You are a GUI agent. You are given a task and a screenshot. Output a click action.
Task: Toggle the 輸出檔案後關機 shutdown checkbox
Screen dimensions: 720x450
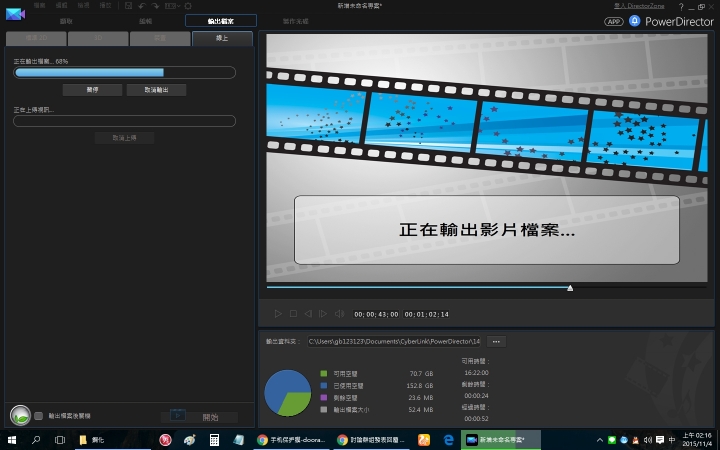pos(39,416)
